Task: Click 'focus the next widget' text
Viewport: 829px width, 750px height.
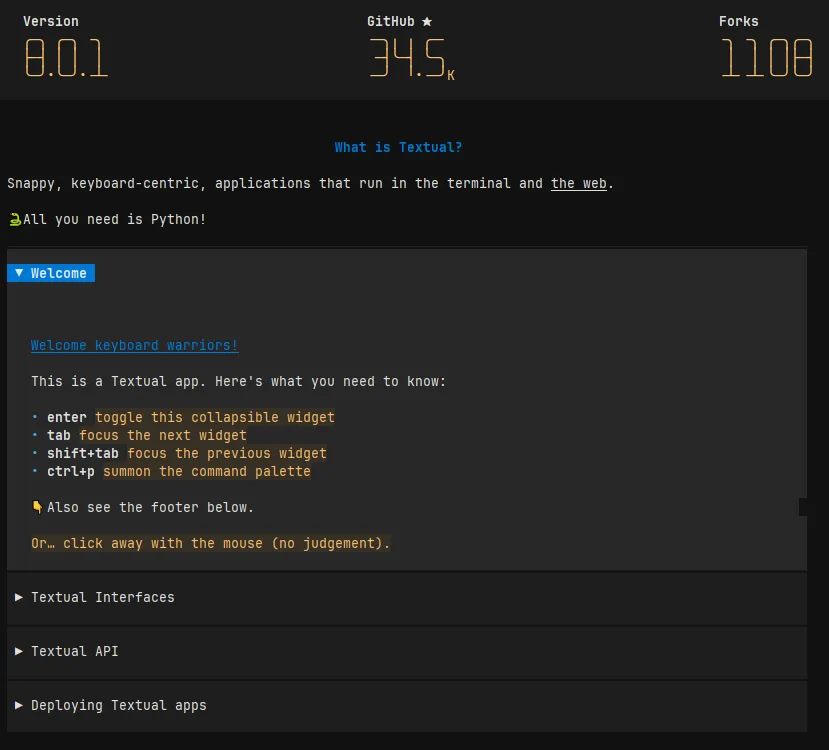Action: tap(163, 436)
